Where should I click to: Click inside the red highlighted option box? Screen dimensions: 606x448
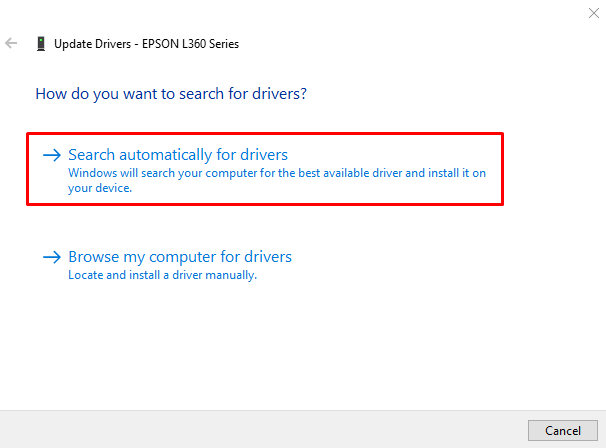265,169
